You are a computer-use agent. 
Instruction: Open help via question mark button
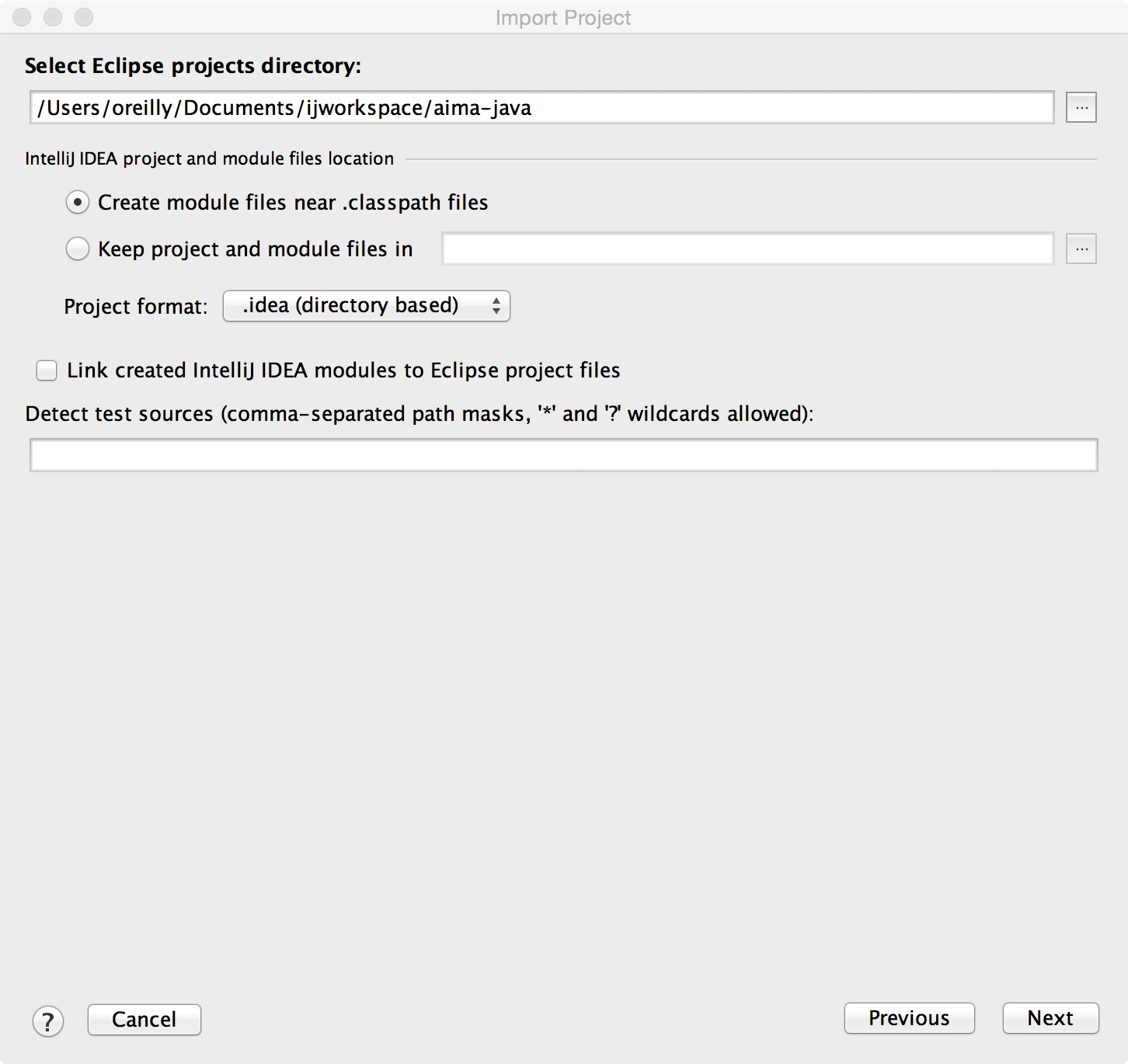[48, 1021]
